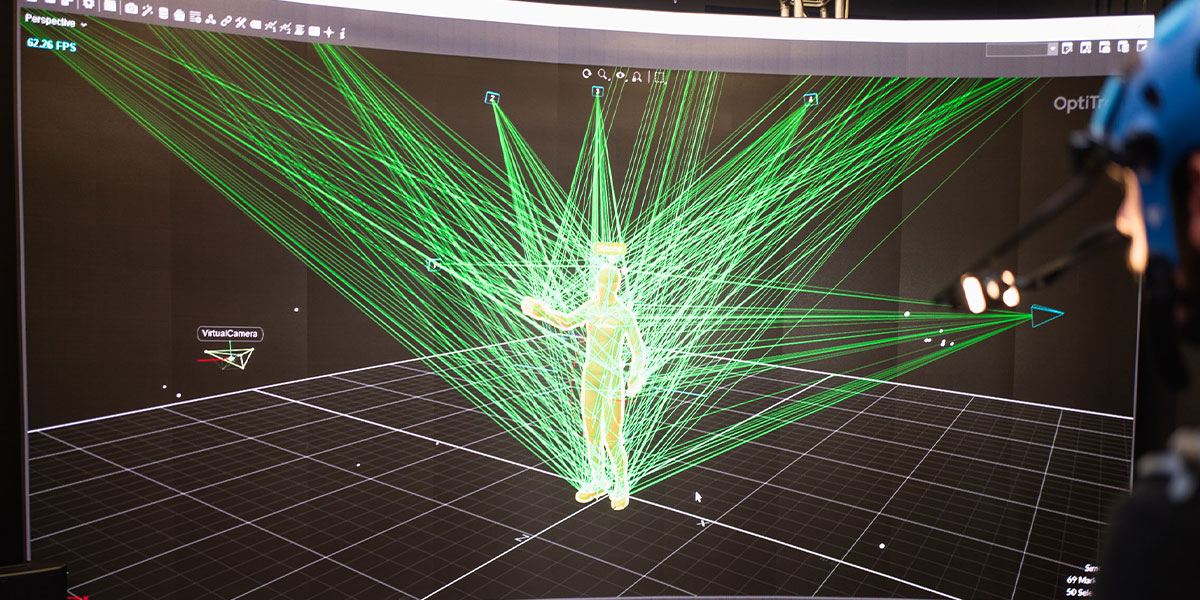
Task: Expand the layout combo box arrow at top right
Action: (x=1053, y=49)
